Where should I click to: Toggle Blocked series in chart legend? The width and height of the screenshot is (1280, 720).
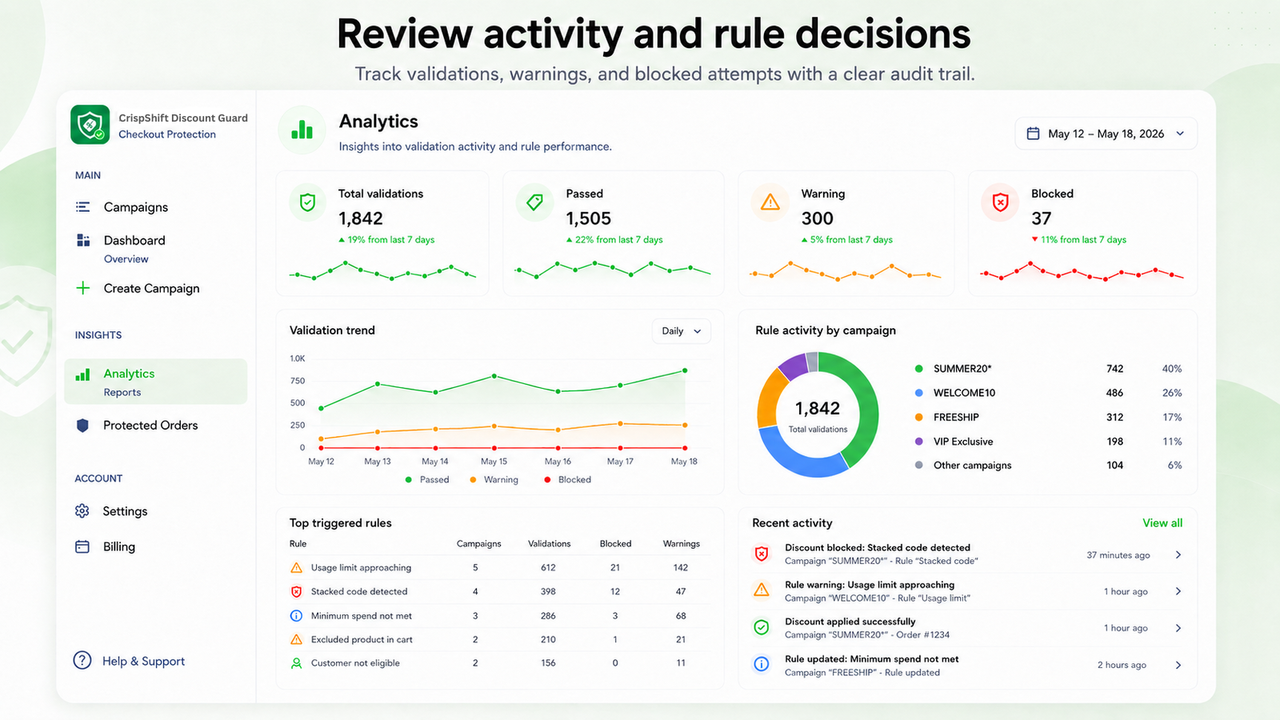pos(567,480)
